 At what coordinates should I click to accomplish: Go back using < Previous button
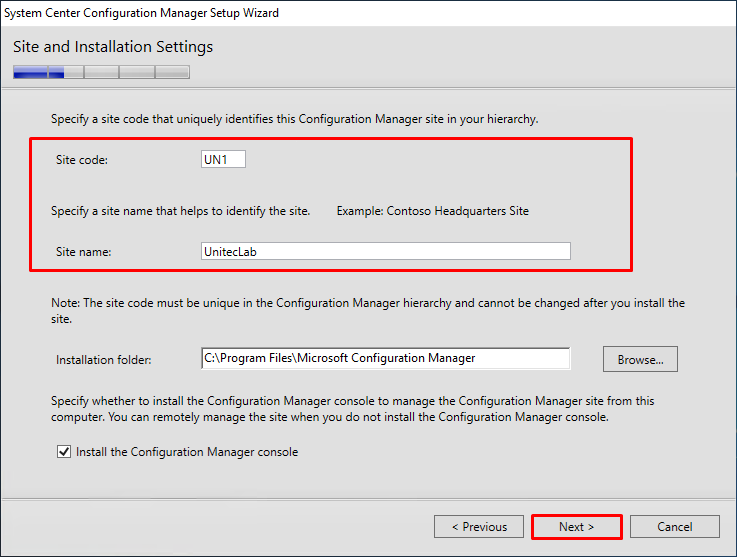coord(479,526)
